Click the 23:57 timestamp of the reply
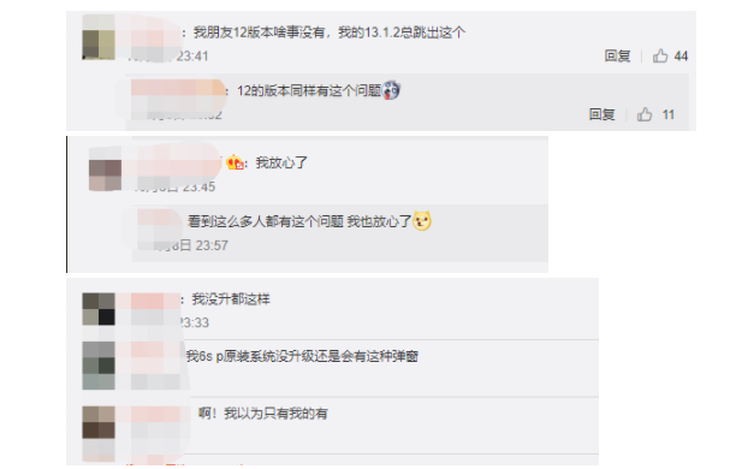The image size is (730, 469). click(x=211, y=245)
